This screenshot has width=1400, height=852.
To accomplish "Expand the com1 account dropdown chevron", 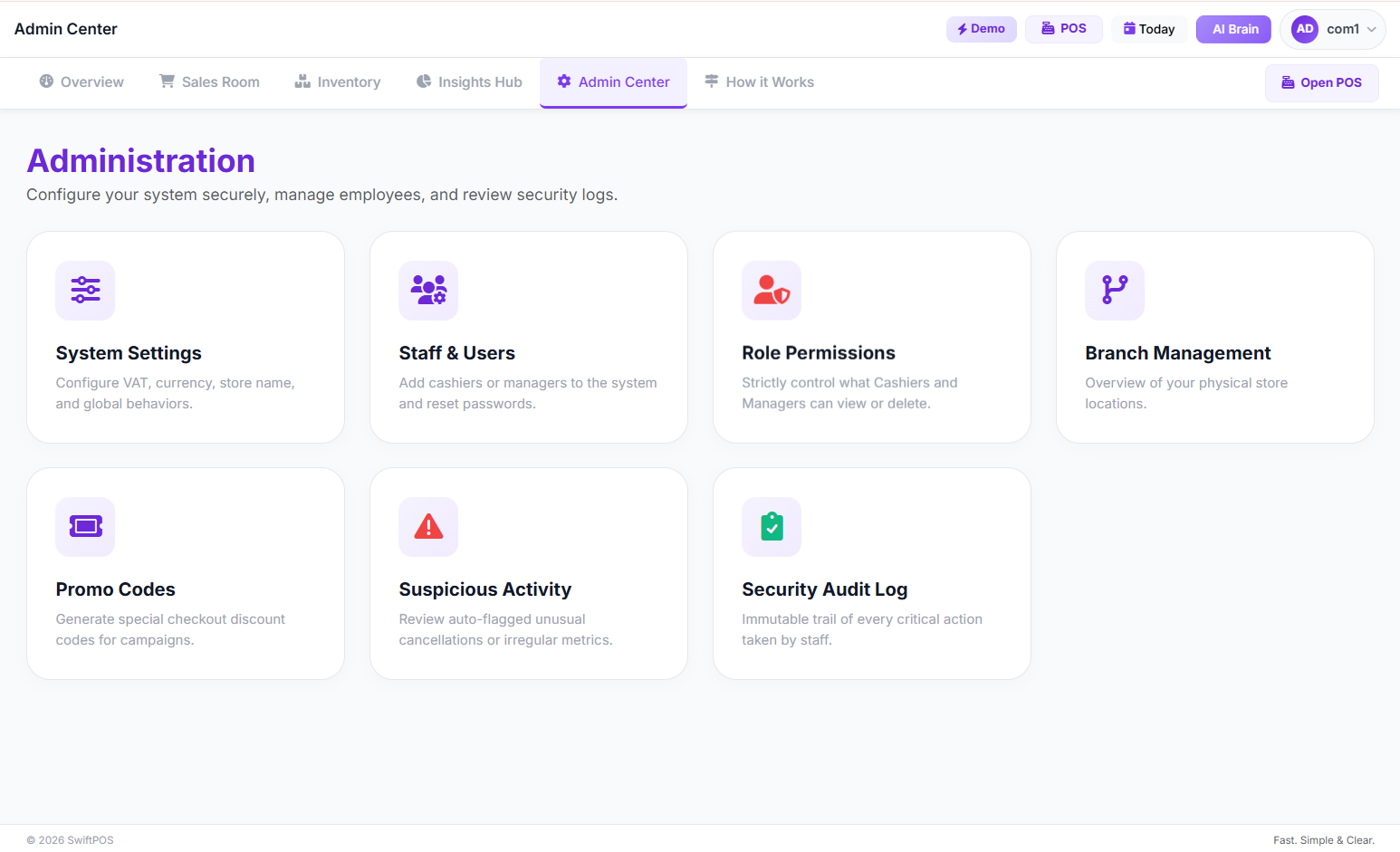I will pyautogui.click(x=1372, y=29).
